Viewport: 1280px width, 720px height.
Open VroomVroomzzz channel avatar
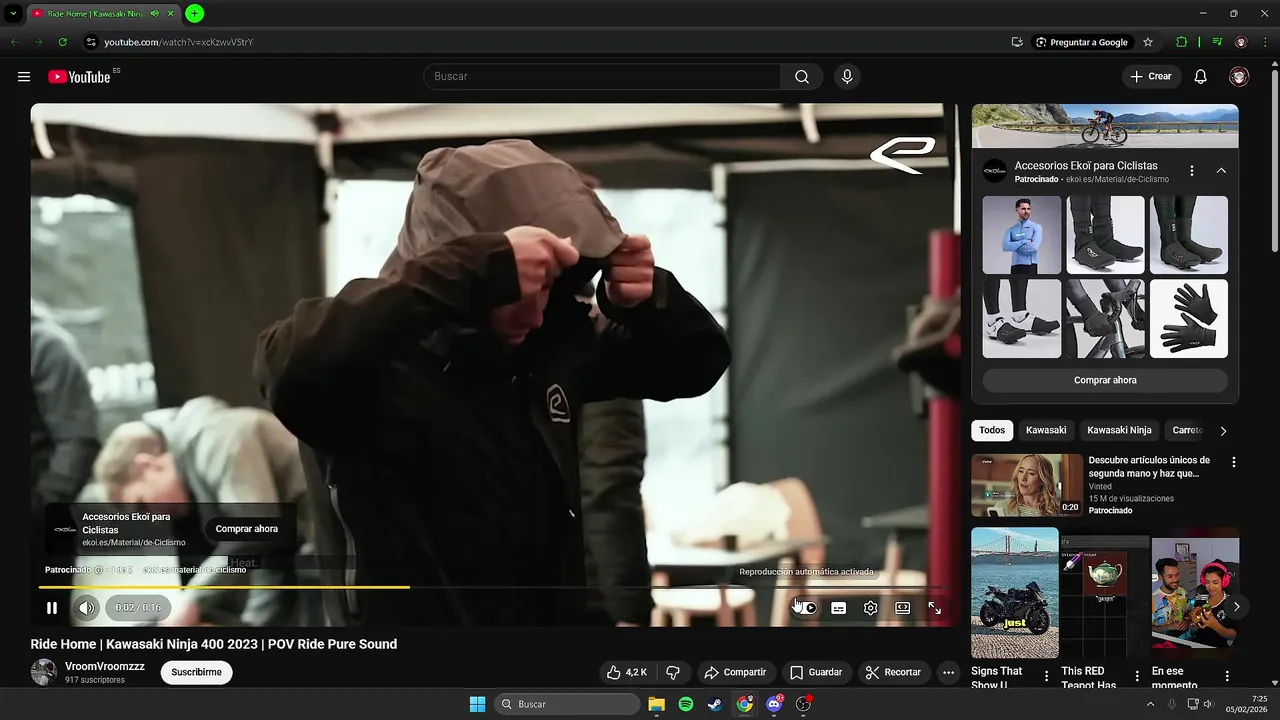click(x=43, y=672)
